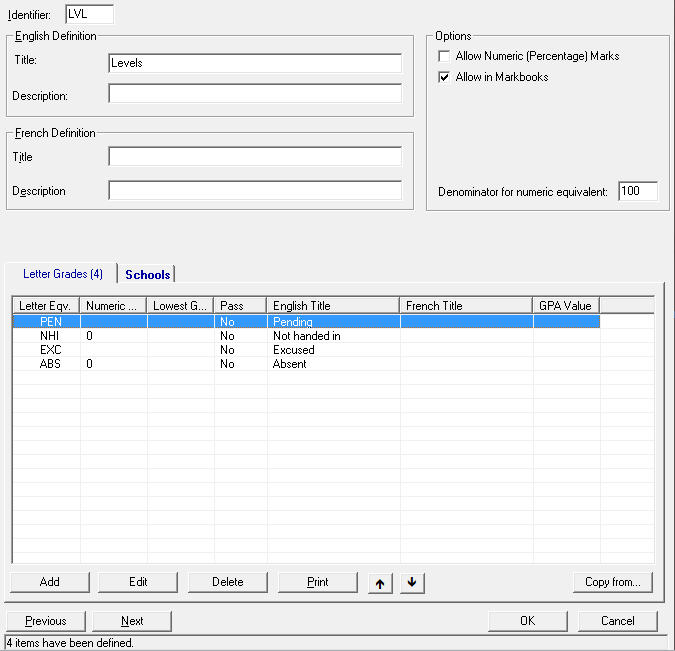Image resolution: width=675 pixels, height=651 pixels.
Task: Click the Denominator for numeric equivalent field
Action: [637, 191]
